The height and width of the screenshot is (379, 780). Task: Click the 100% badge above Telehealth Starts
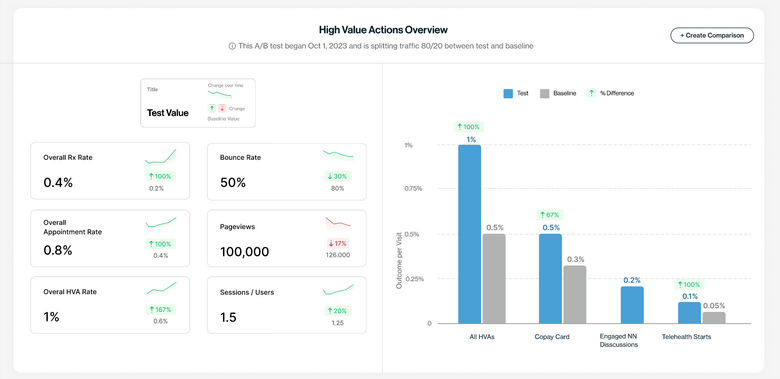[689, 285]
